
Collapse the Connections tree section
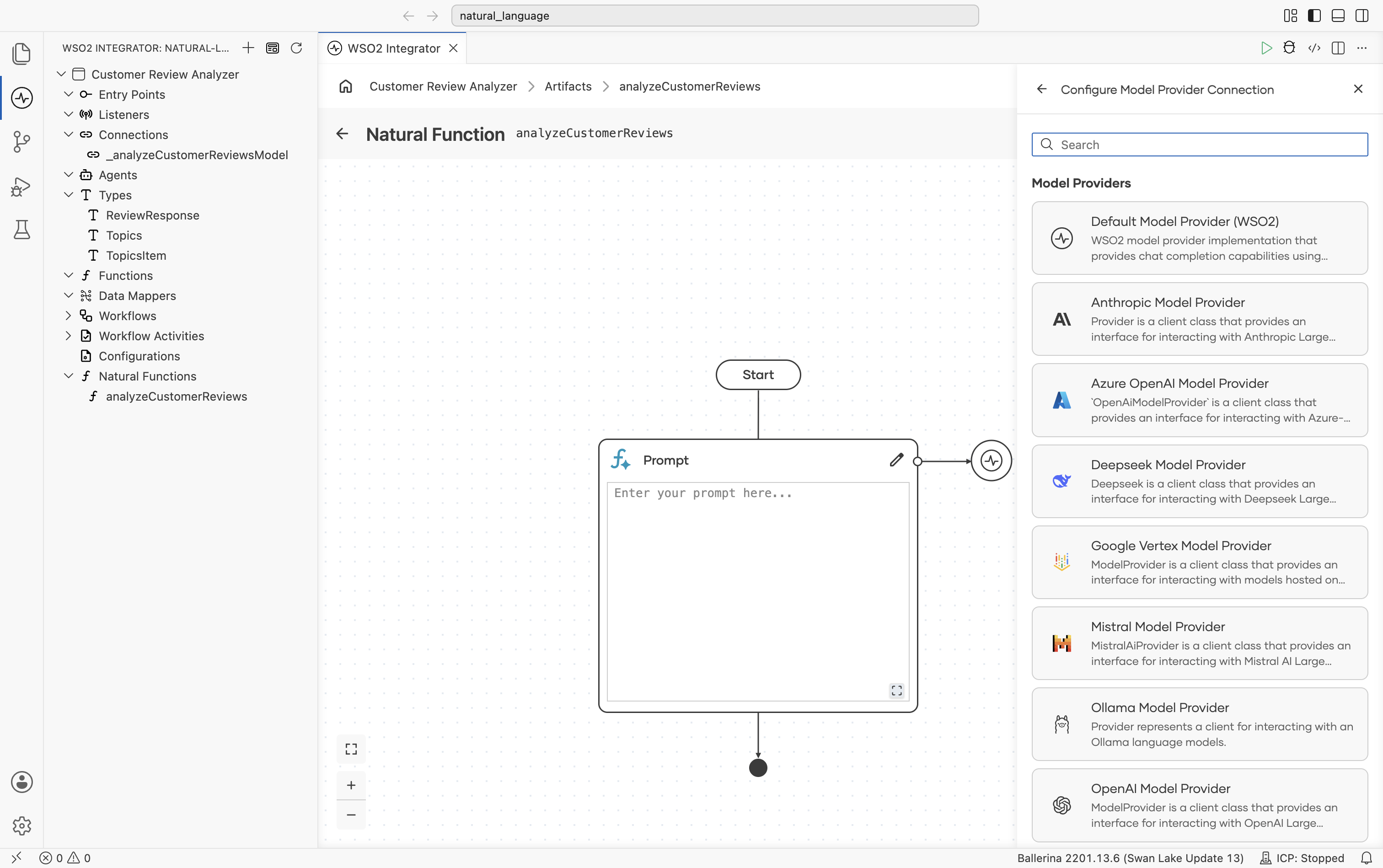pos(68,134)
